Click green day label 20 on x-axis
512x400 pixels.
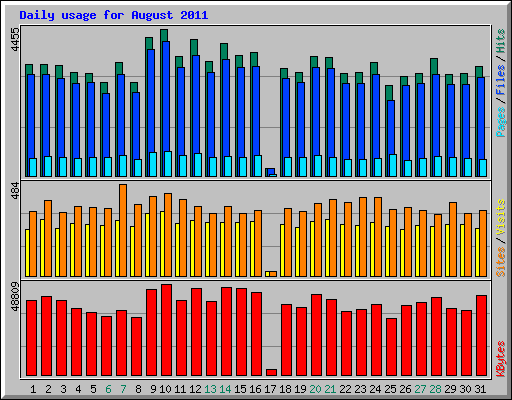click(x=315, y=389)
